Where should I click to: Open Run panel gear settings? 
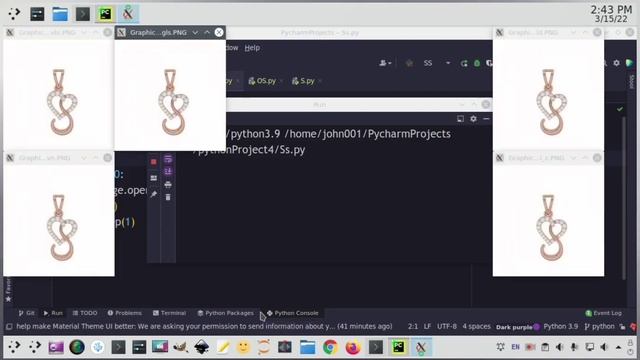[x=473, y=119]
